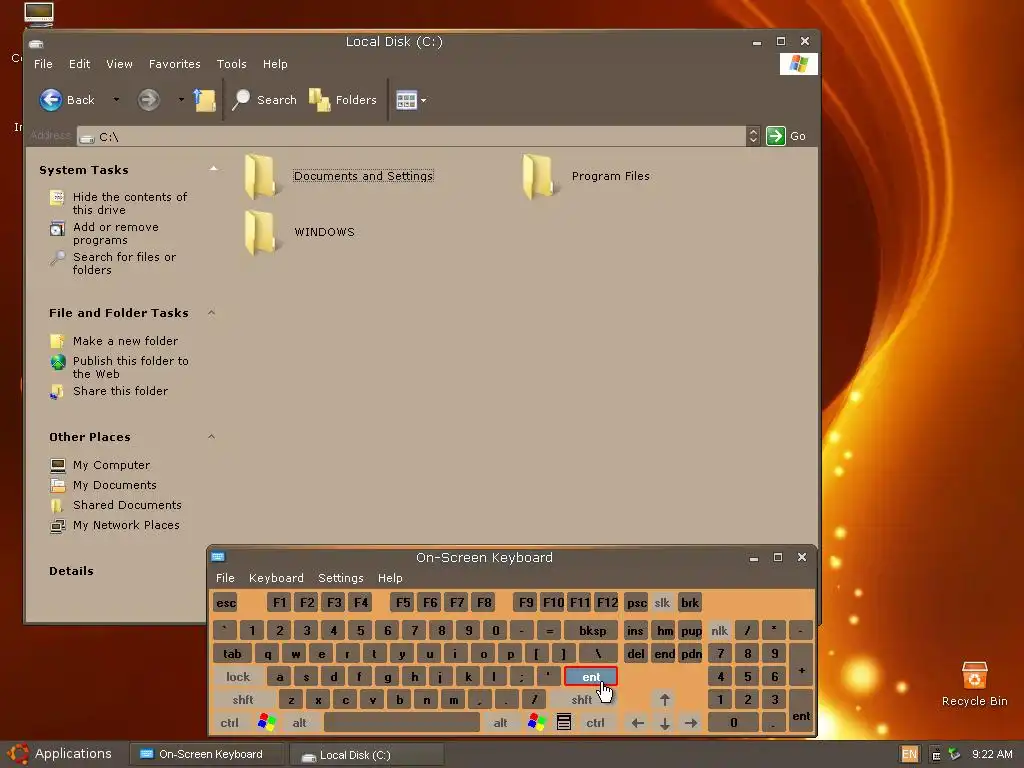This screenshot has height=768, width=1024.
Task: Click the esc key on On-Screen Keyboard
Action: coord(225,603)
